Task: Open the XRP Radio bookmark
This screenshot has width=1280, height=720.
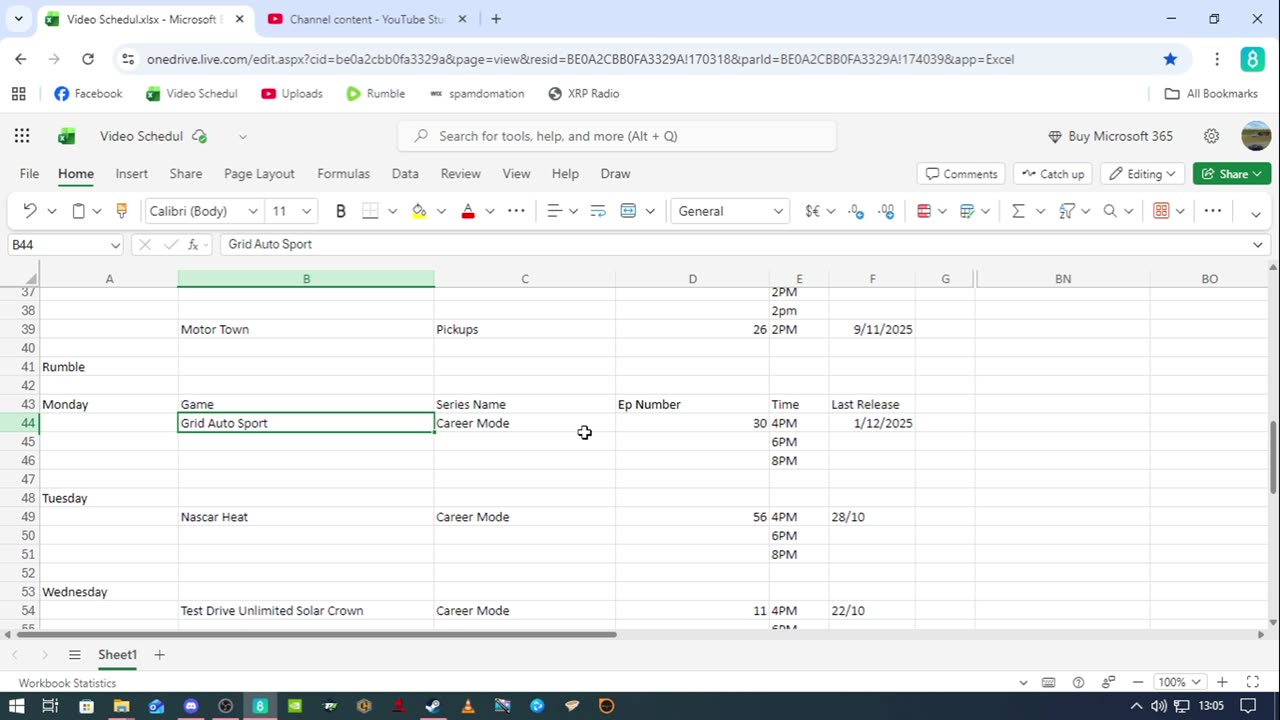Action: pyautogui.click(x=584, y=94)
